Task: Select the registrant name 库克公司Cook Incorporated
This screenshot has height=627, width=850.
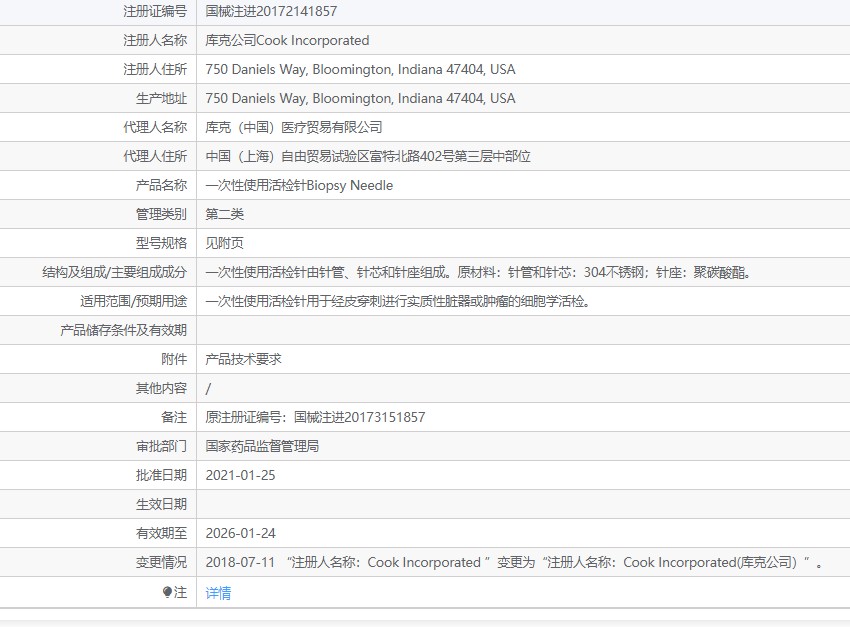Action: point(287,41)
